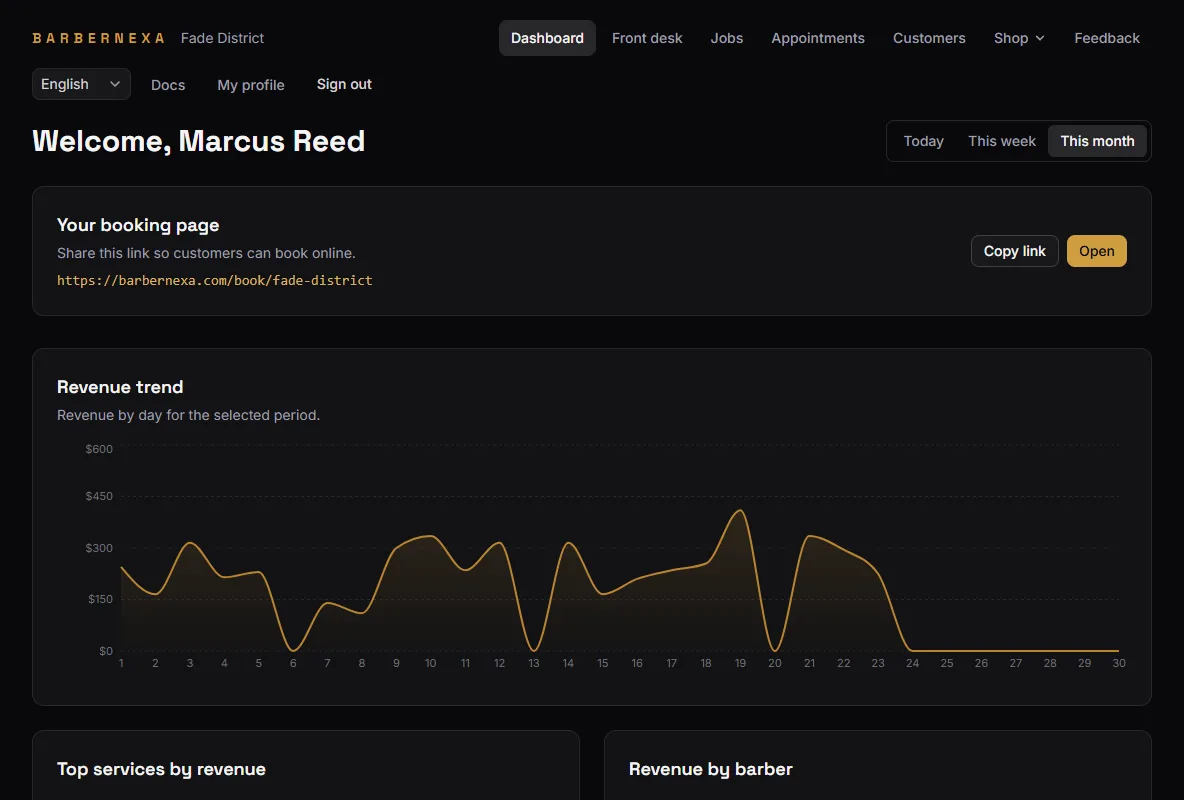
Task: Navigate to Appointments
Action: click(x=818, y=38)
